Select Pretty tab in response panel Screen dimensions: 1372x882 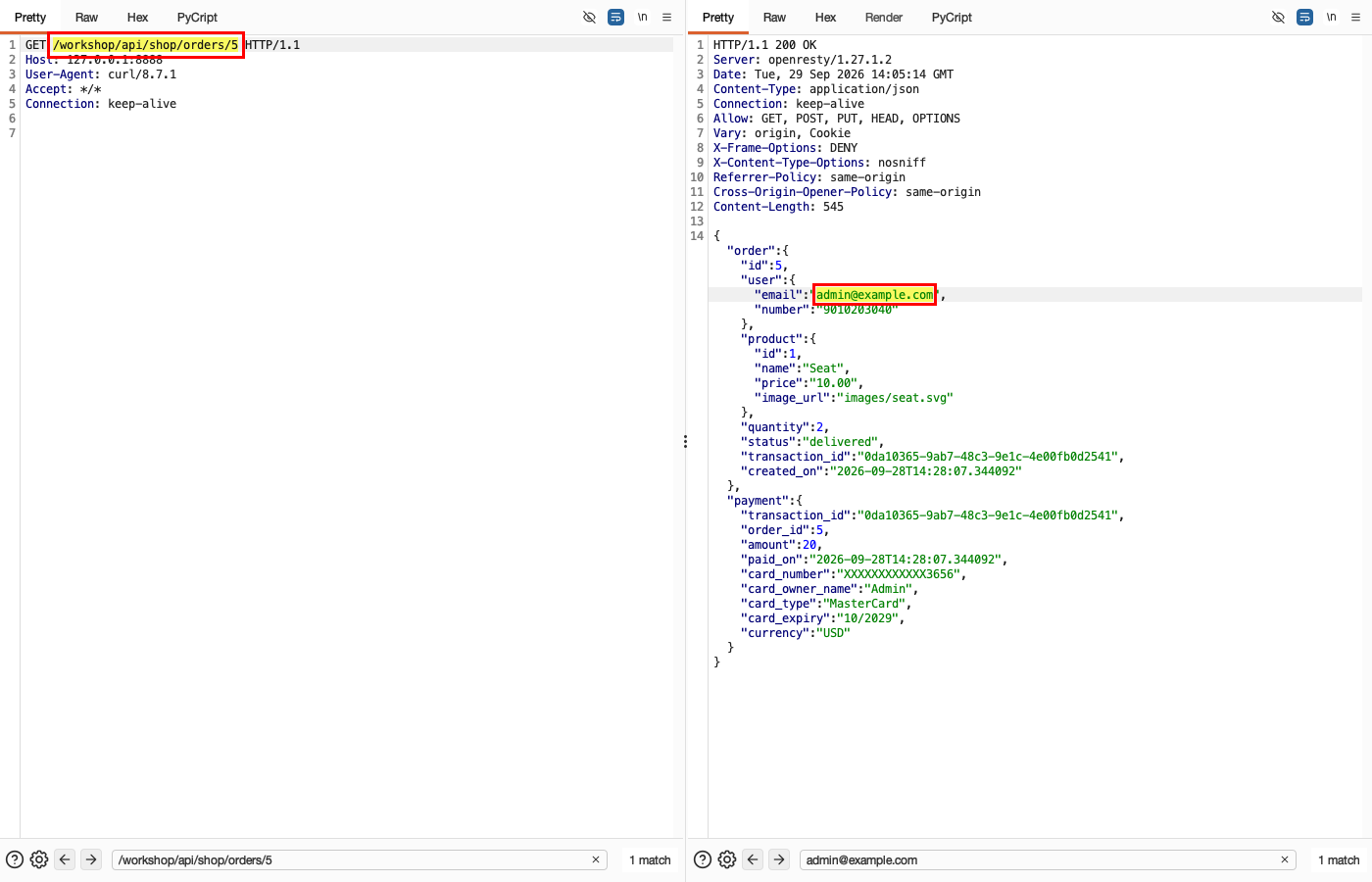[x=718, y=18]
